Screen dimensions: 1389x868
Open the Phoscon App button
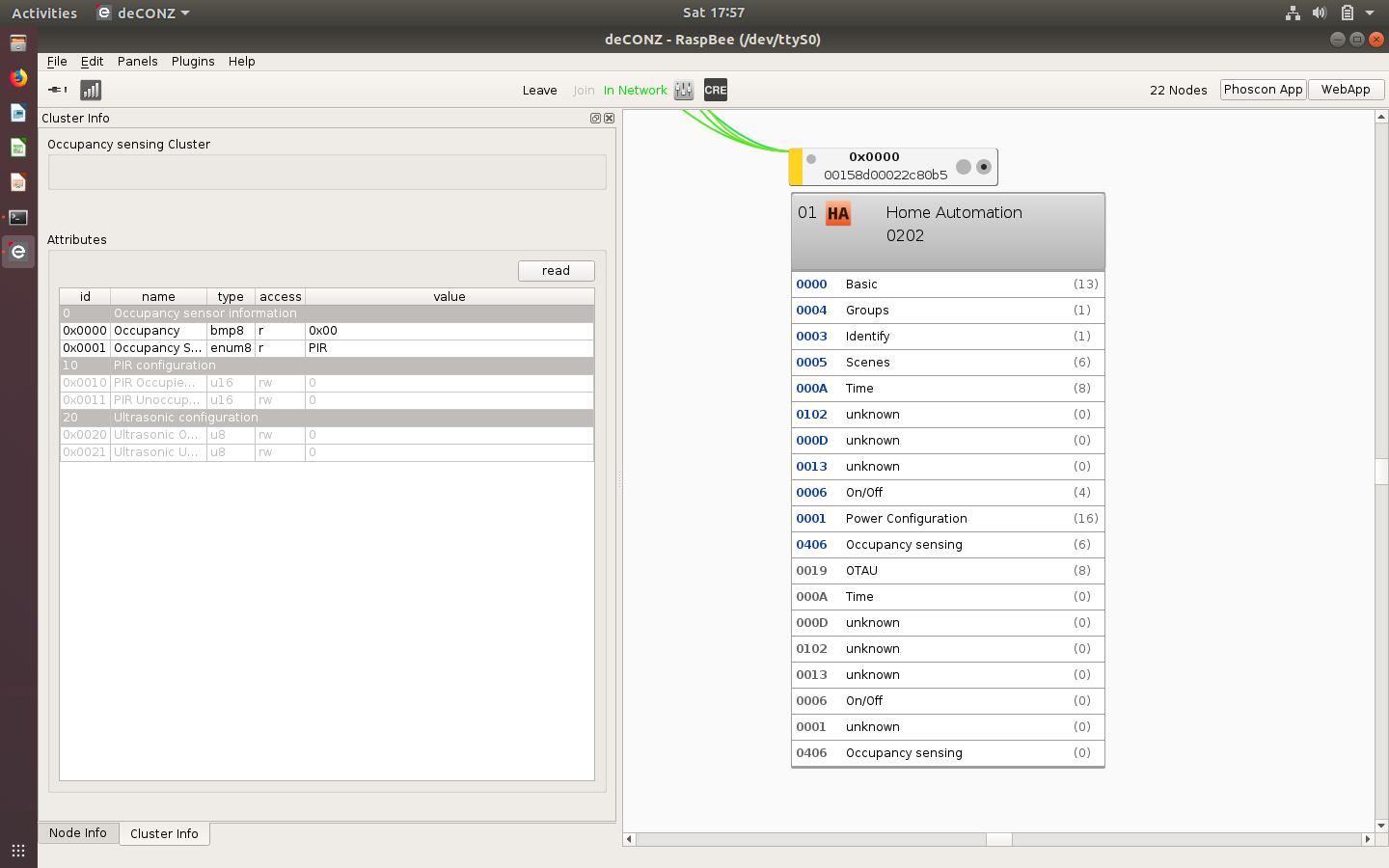click(x=1264, y=89)
